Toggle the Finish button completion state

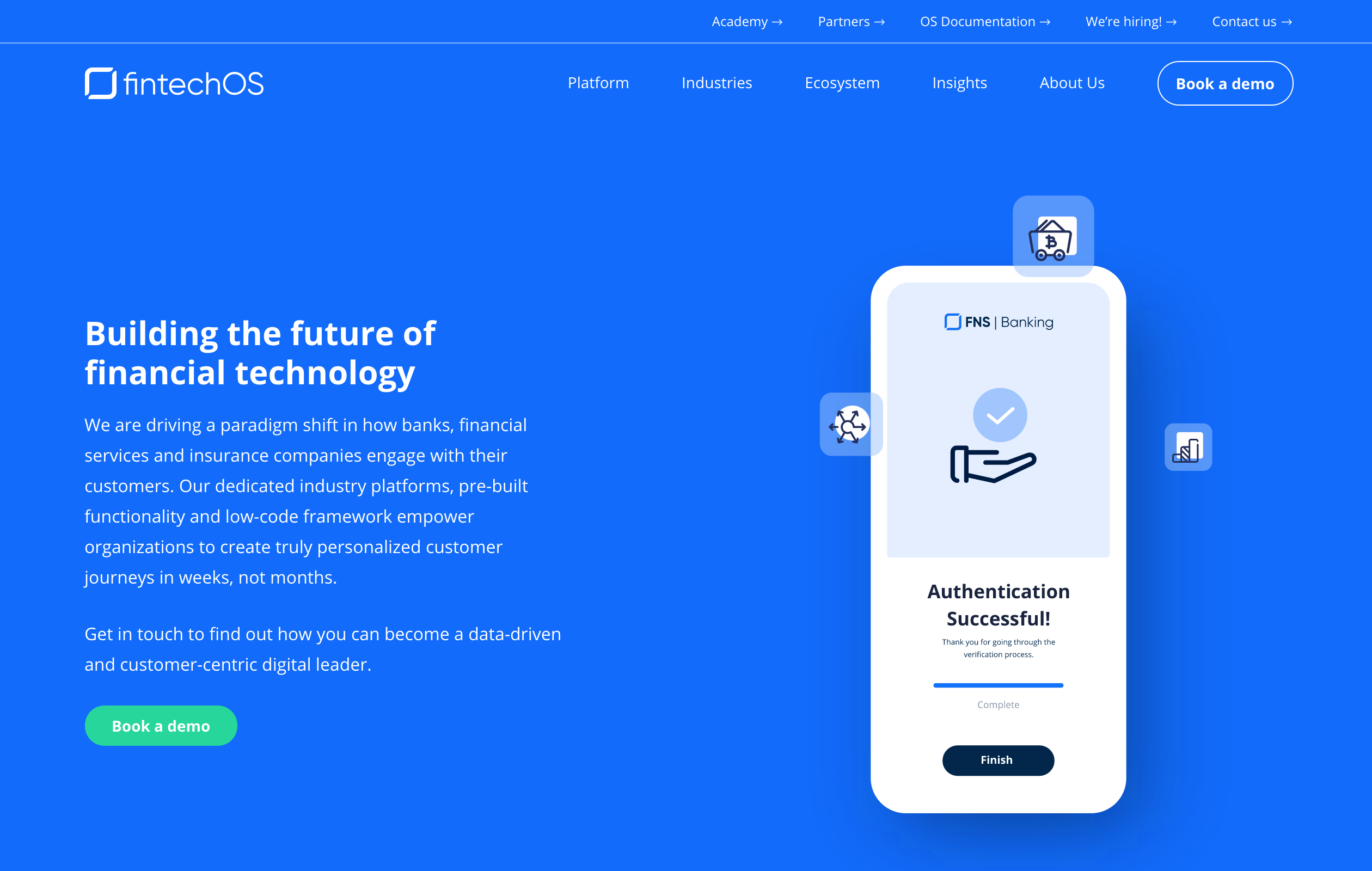click(x=997, y=760)
